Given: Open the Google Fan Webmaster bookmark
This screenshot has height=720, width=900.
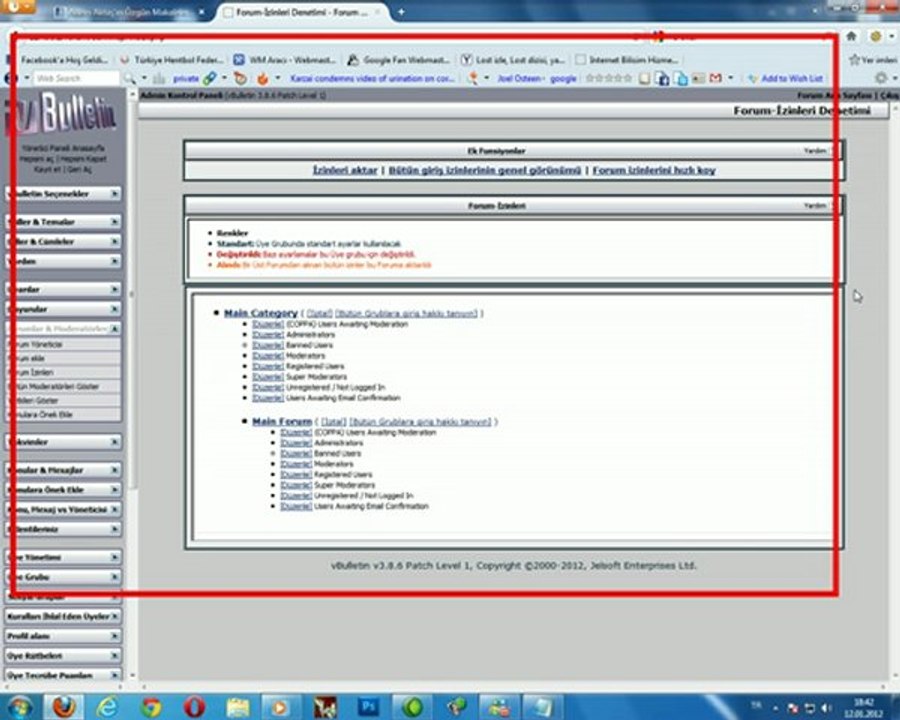Looking at the screenshot, I should (x=399, y=60).
